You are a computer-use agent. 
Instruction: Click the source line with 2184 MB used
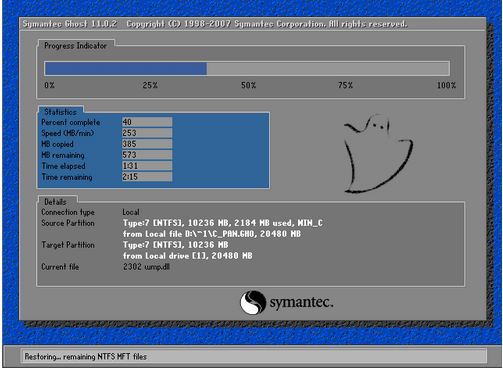coord(223,223)
